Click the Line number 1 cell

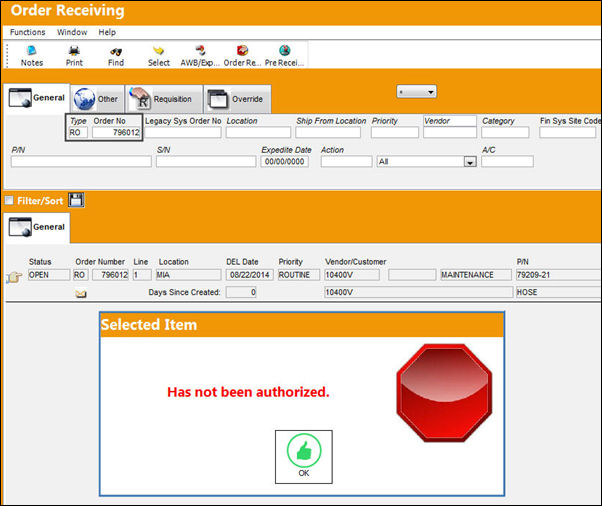coord(142,275)
